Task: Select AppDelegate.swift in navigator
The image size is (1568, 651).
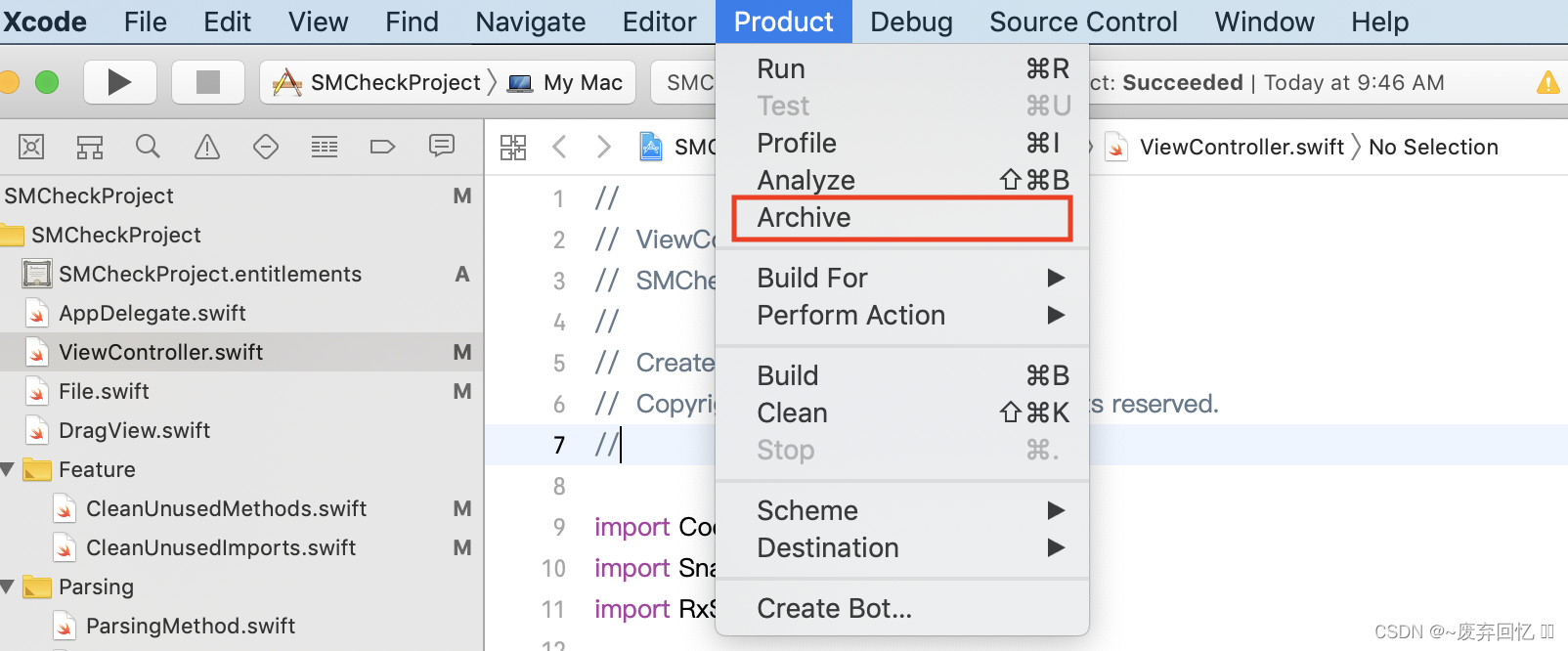Action: pos(241,314)
